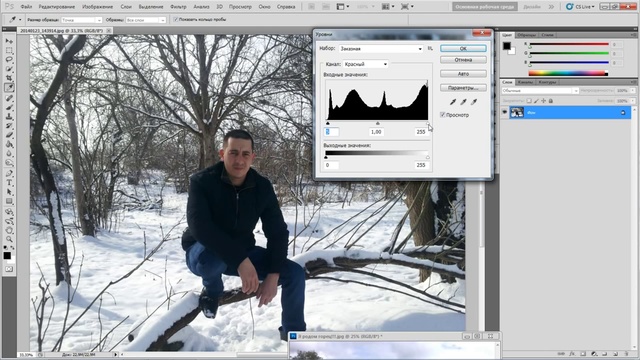Toggle lock transparent pixels in Layers panel
Screen dimensions: 640x360
pos(529,100)
